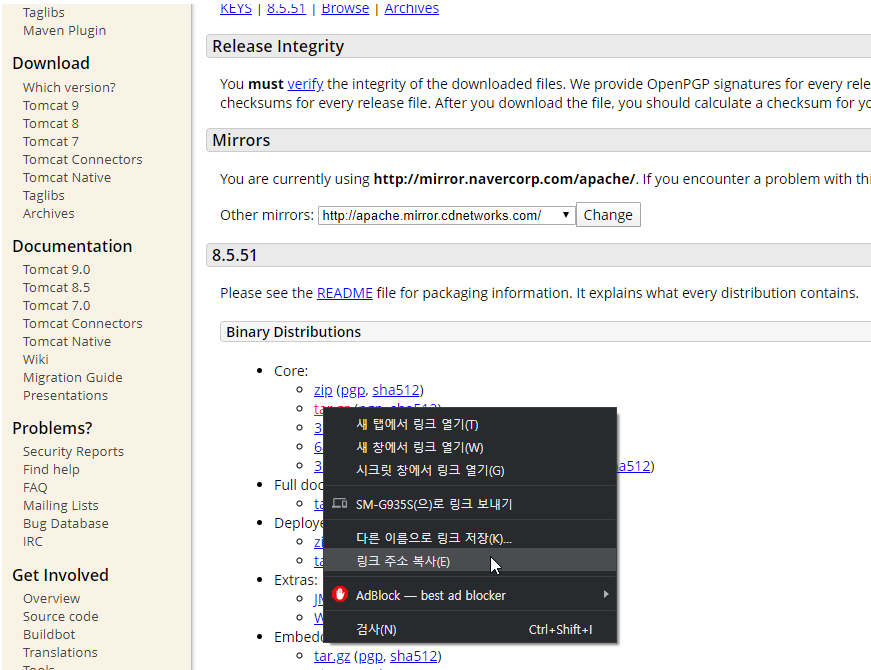Open the AdBlock — best ad blocker entry
871x670 pixels.
tap(470, 595)
